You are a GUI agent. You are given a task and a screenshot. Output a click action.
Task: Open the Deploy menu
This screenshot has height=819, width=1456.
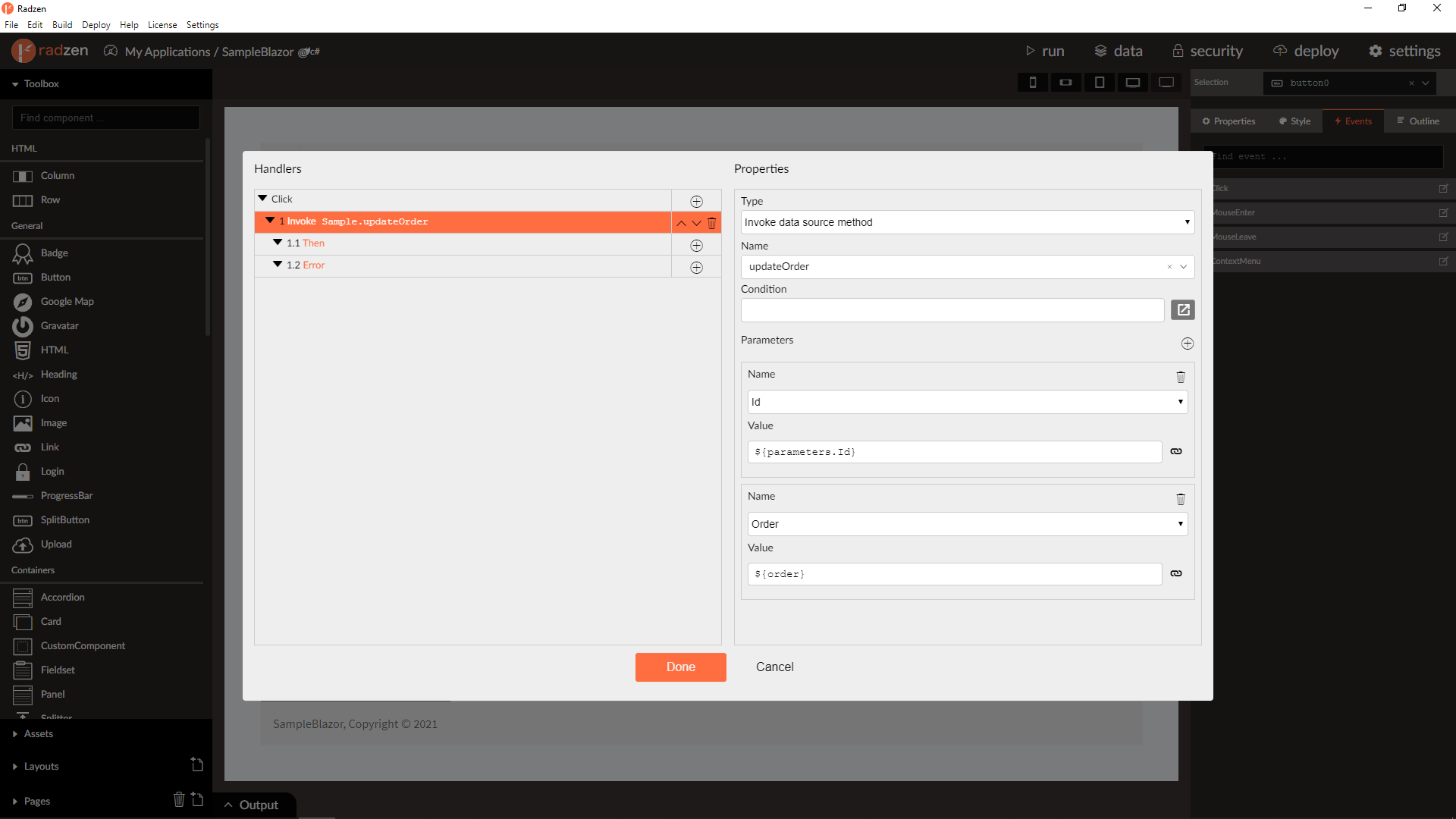coord(96,24)
